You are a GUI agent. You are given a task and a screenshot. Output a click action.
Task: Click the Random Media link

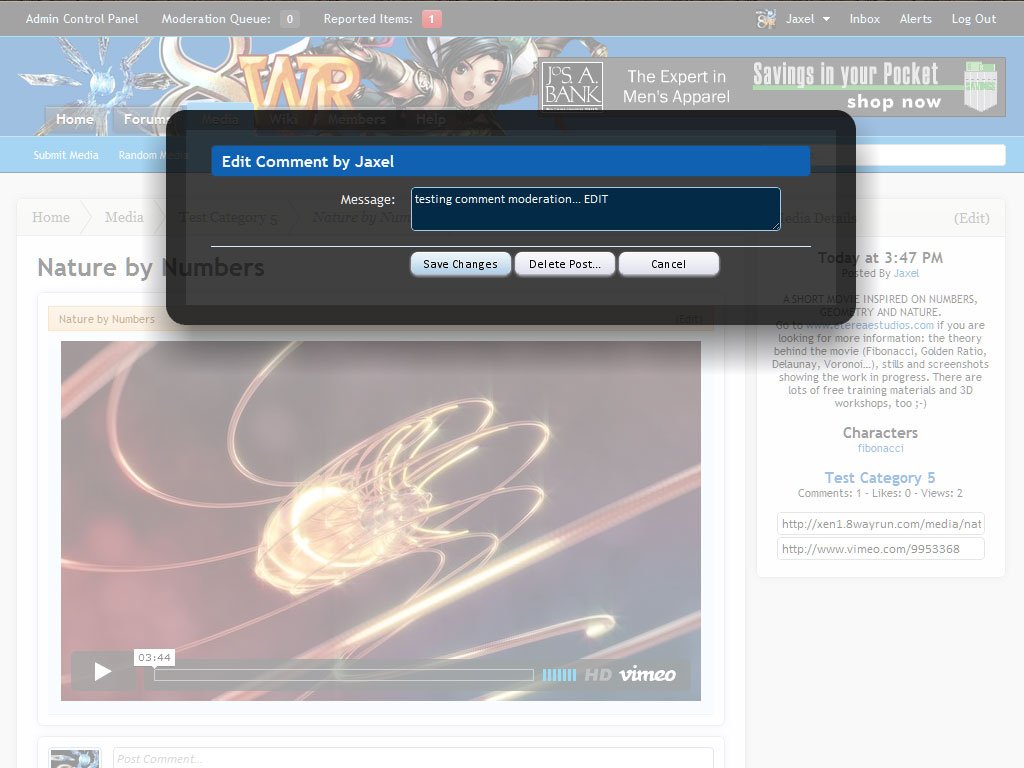(153, 155)
